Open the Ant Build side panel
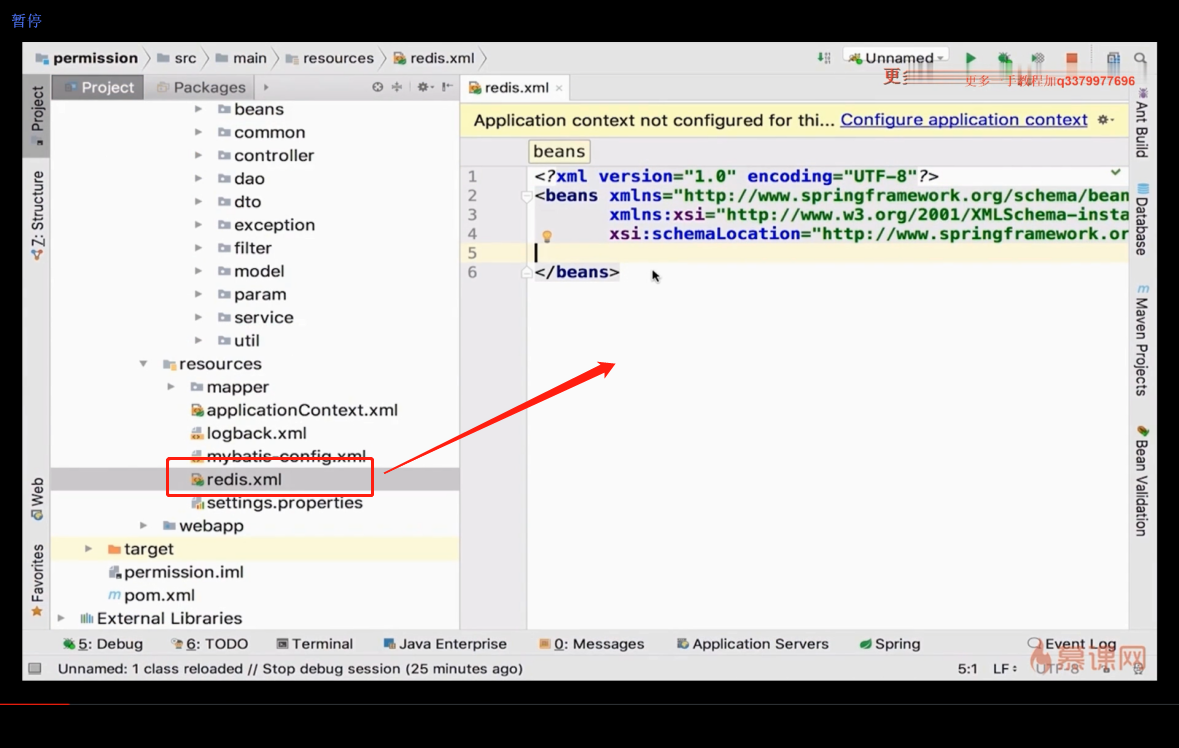Image resolution: width=1179 pixels, height=748 pixels. click(x=1142, y=123)
